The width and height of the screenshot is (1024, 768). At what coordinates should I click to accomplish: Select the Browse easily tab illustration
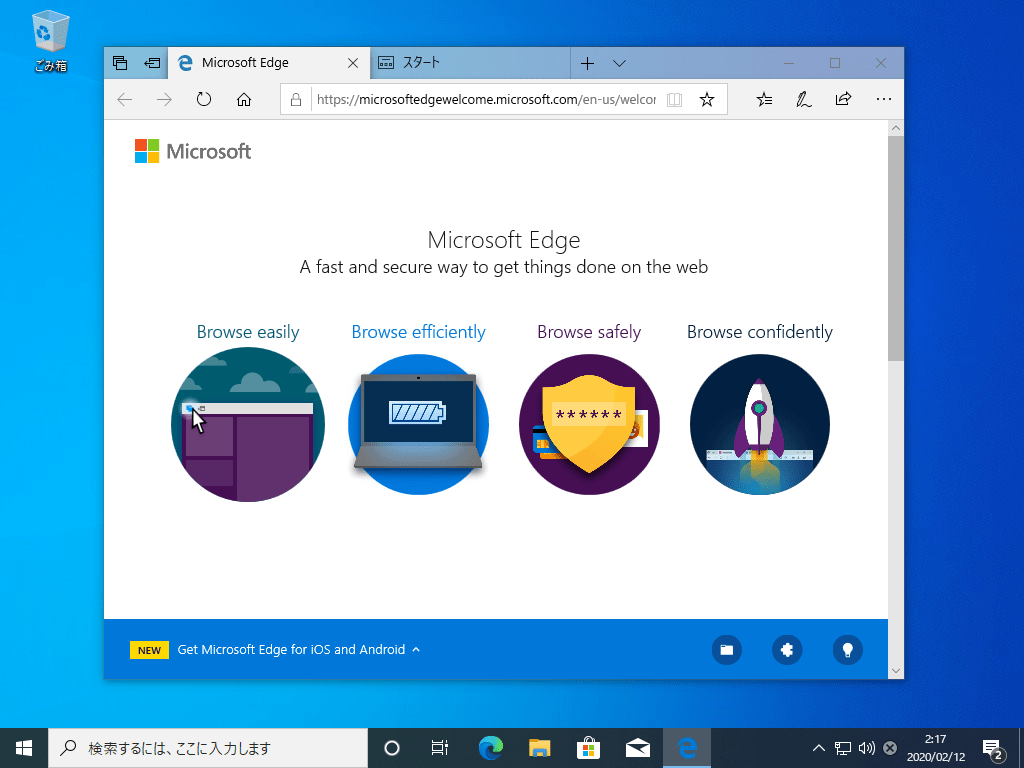coord(248,424)
